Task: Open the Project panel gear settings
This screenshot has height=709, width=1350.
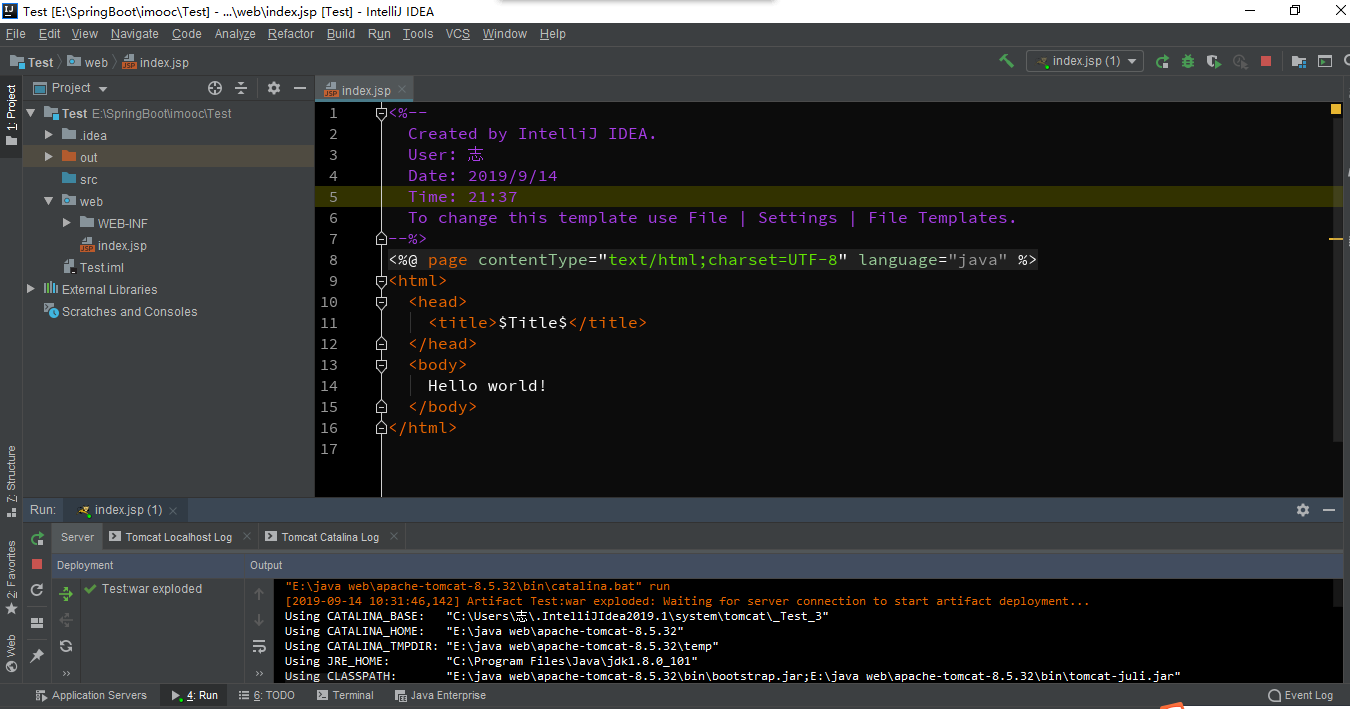Action: click(x=274, y=88)
